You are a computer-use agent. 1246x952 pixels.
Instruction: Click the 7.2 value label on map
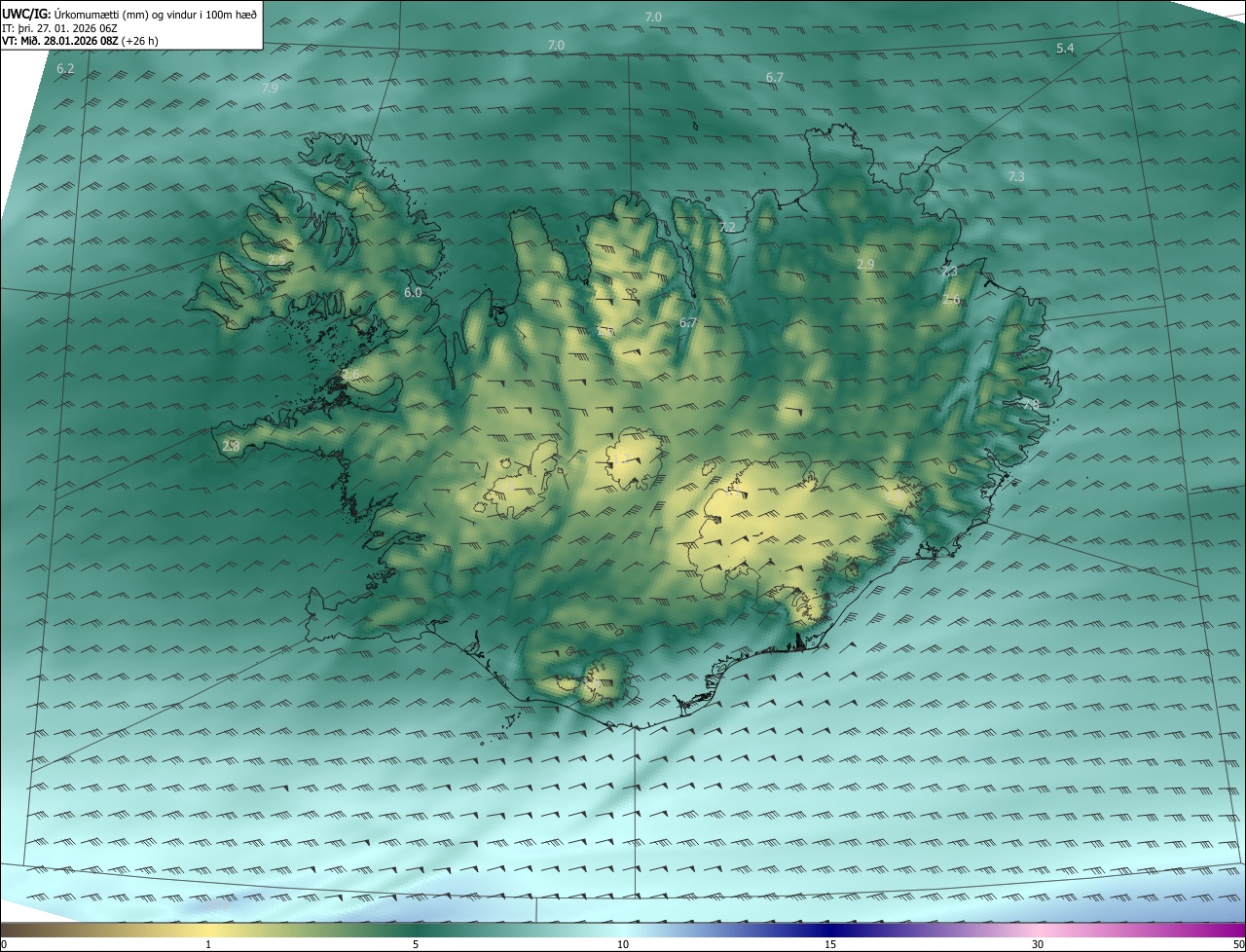pyautogui.click(x=727, y=227)
